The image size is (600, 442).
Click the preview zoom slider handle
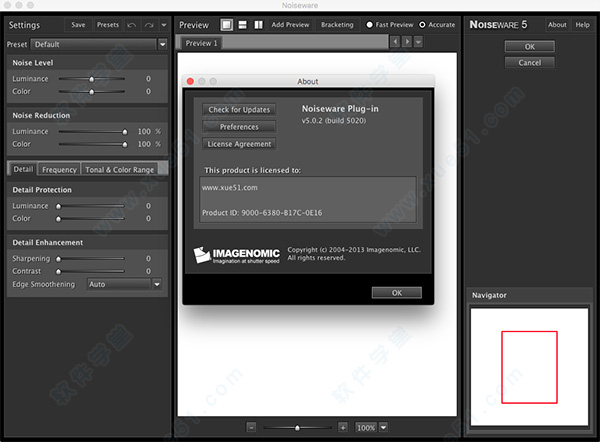pyautogui.click(x=297, y=428)
